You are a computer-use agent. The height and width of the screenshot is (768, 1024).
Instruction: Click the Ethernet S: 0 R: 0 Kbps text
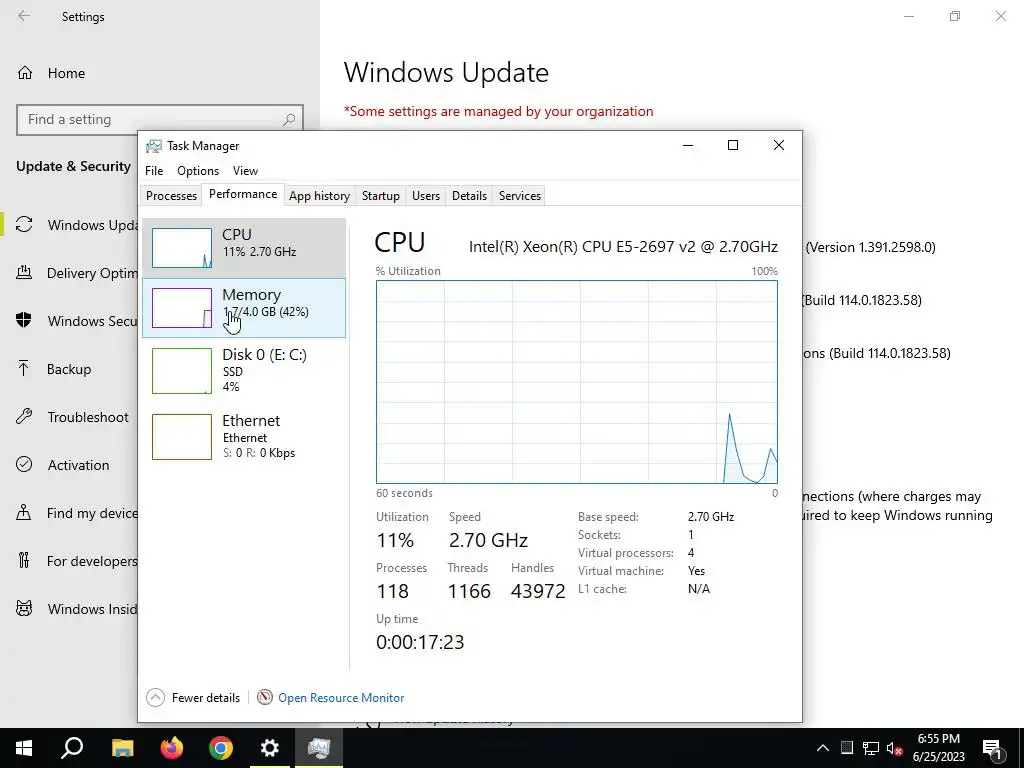(259, 453)
